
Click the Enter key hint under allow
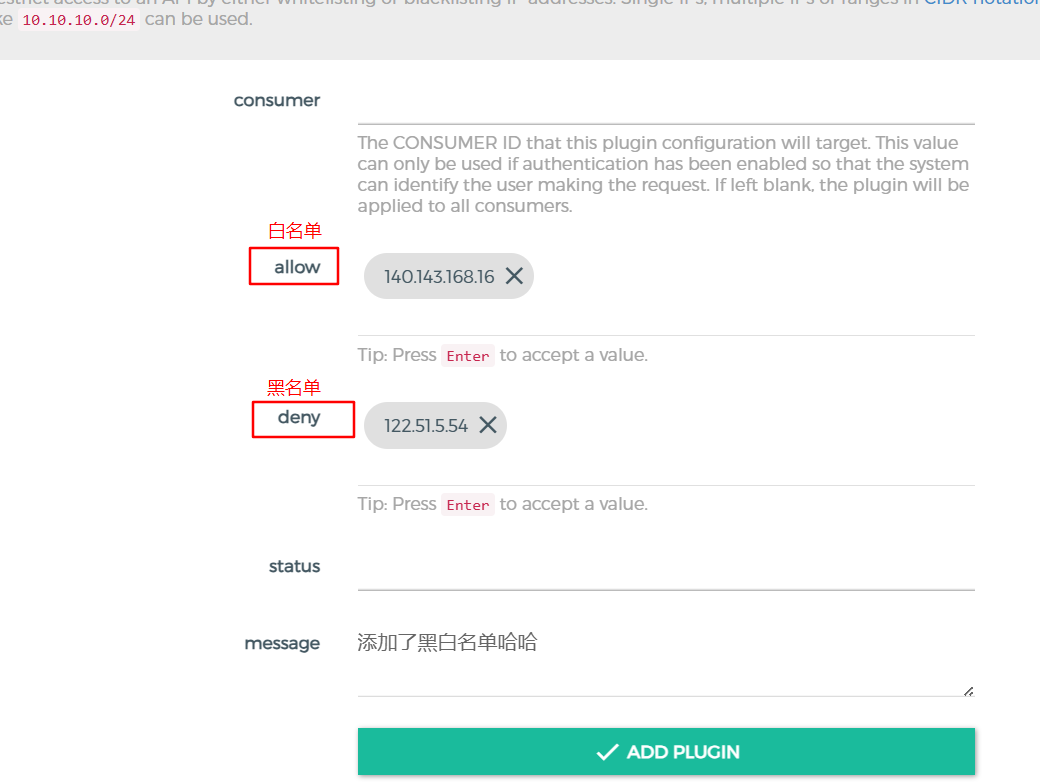(x=468, y=356)
